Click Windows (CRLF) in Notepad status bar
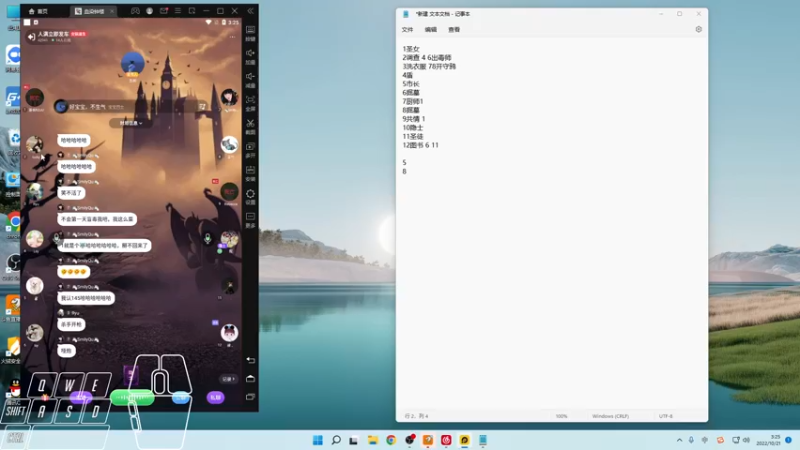800x450 pixels. pos(610,416)
